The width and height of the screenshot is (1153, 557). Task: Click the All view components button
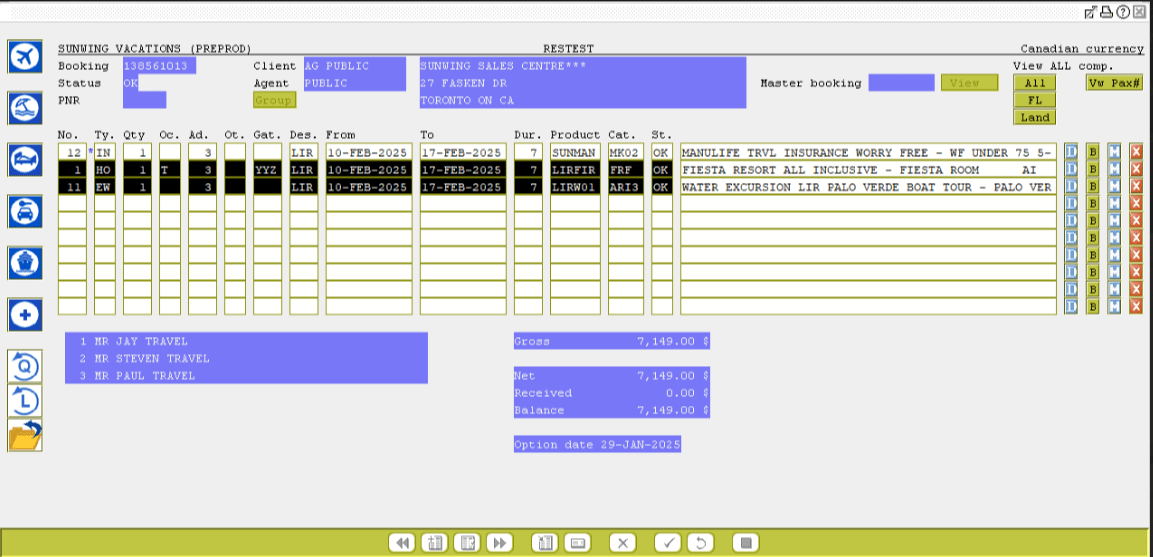1034,82
